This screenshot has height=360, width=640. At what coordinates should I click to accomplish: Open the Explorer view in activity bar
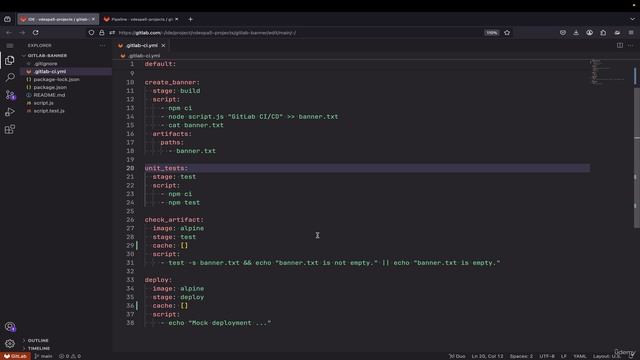(x=10, y=60)
